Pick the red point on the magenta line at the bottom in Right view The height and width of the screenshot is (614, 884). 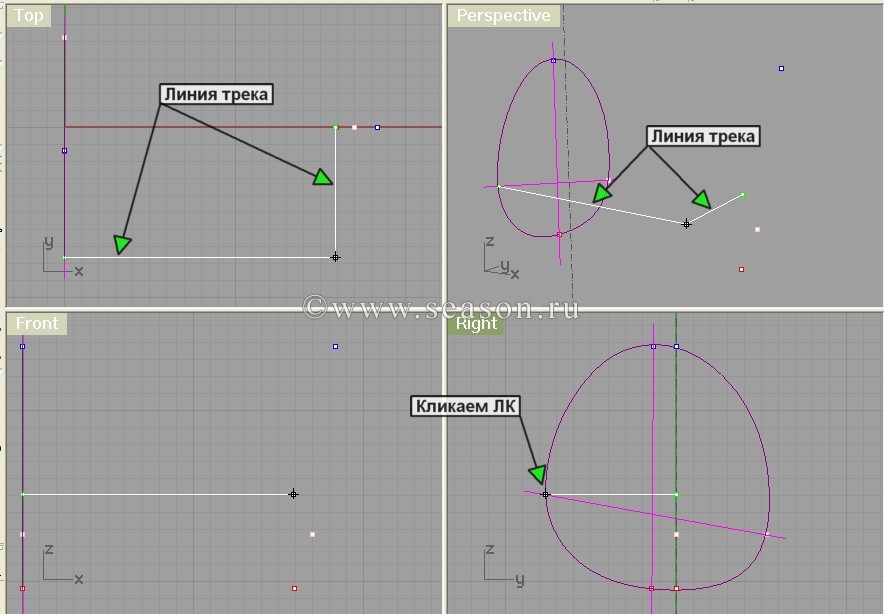click(651, 589)
